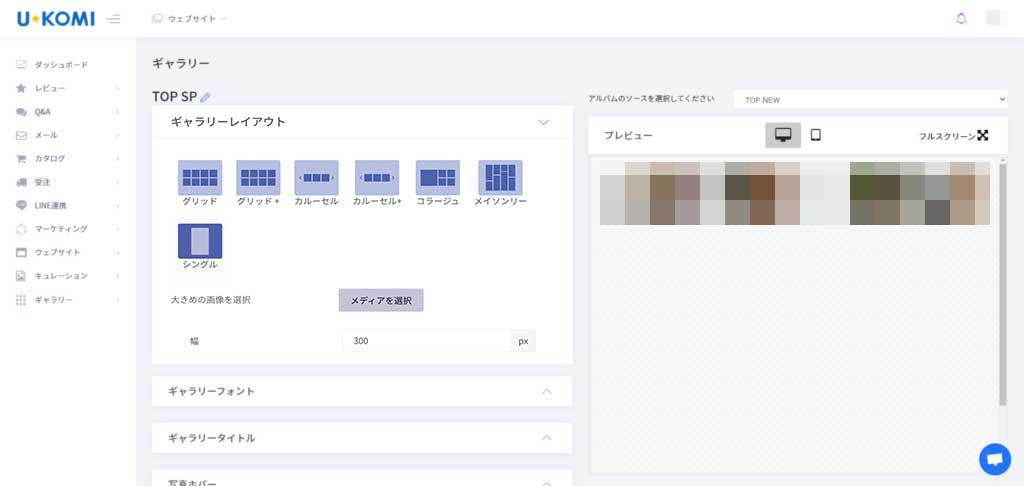This screenshot has height=486, width=1024.
Task: Click the ギャラリー page heading
Action: pos(181,63)
